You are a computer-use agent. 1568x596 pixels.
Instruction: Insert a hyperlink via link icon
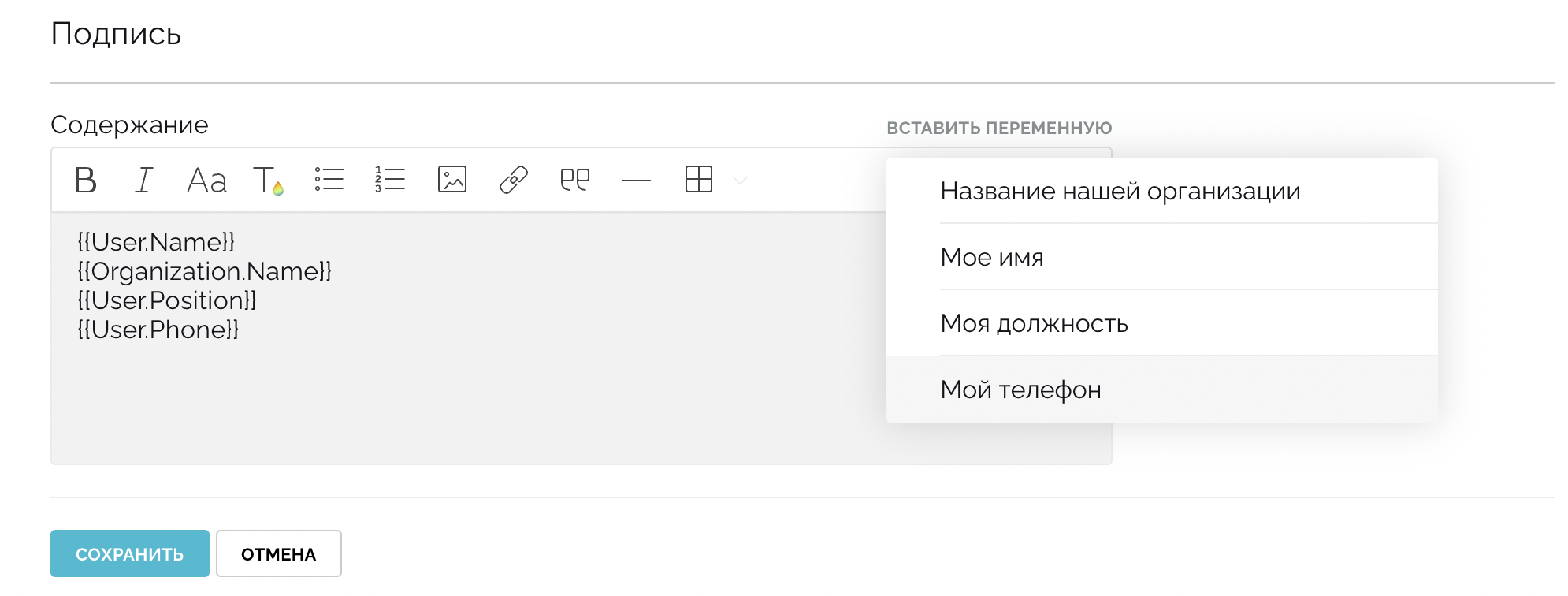514,180
